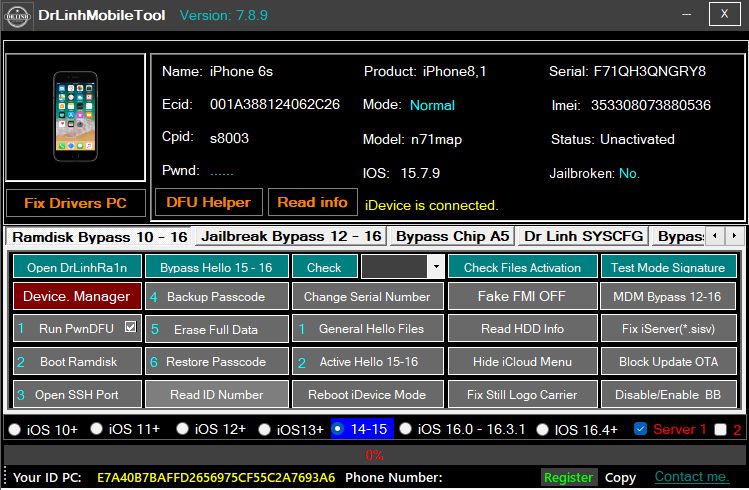The image size is (749, 490).
Task: Switch to Jailbreak Bypass 12 - 16 tab
Action: click(x=291, y=236)
